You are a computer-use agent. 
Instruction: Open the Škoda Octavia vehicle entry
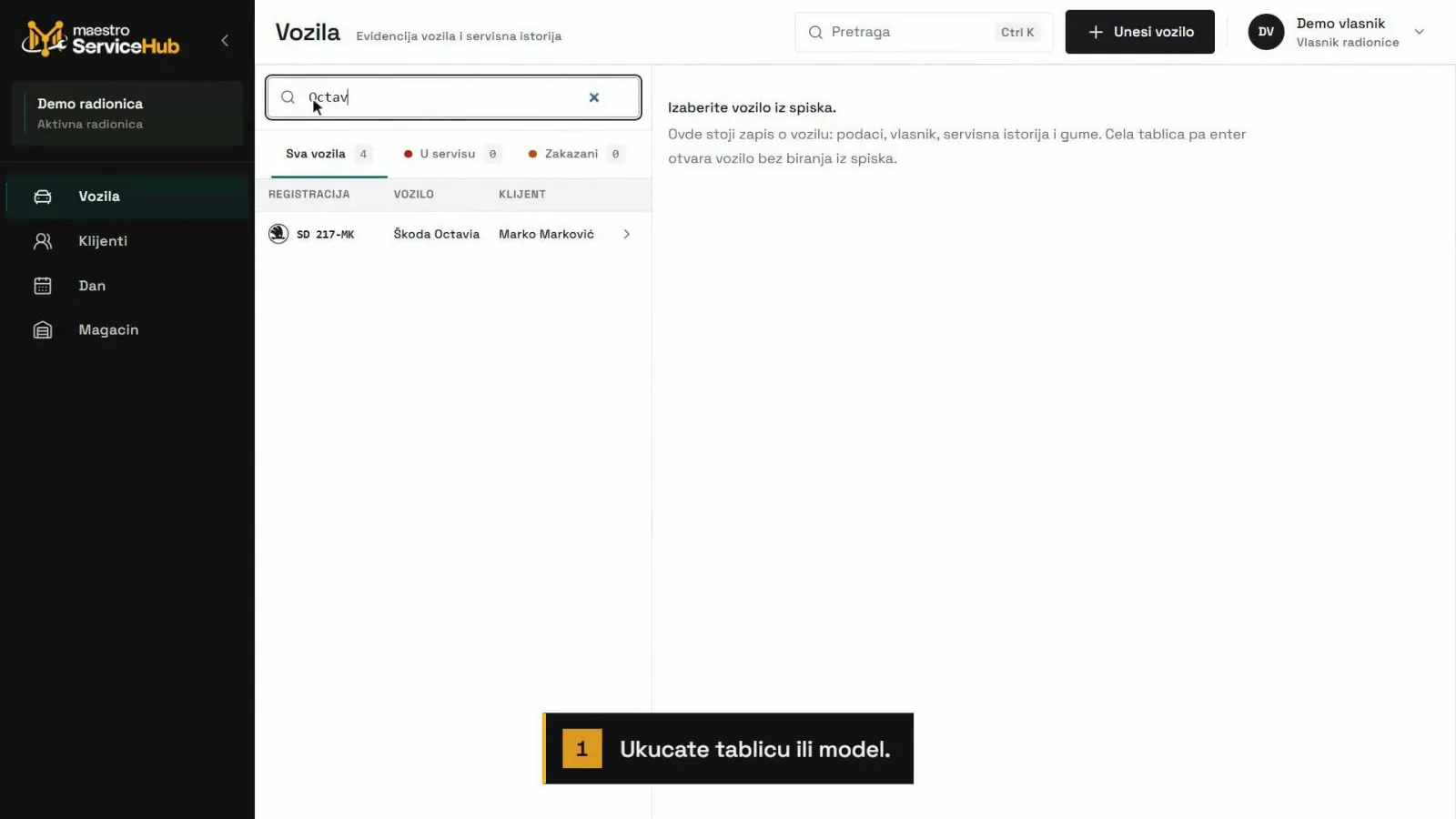click(x=453, y=234)
